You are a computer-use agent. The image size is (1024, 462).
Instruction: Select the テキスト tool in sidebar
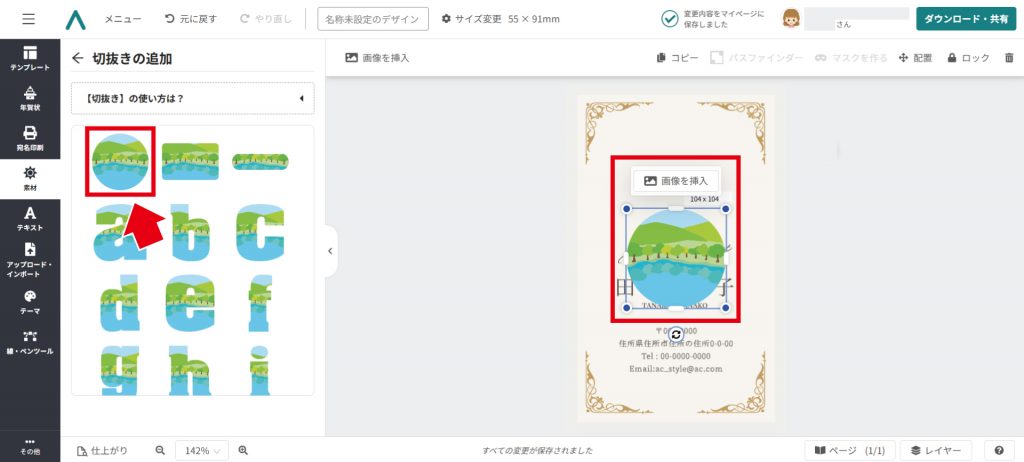coord(30,218)
